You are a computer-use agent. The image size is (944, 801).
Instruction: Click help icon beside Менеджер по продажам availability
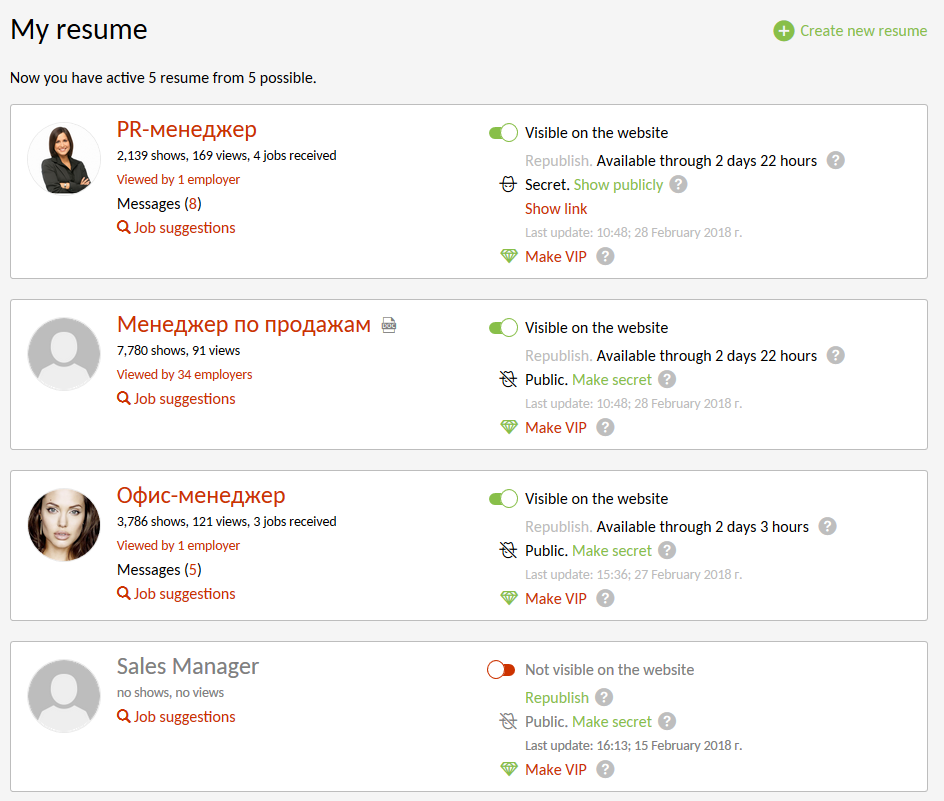836,355
